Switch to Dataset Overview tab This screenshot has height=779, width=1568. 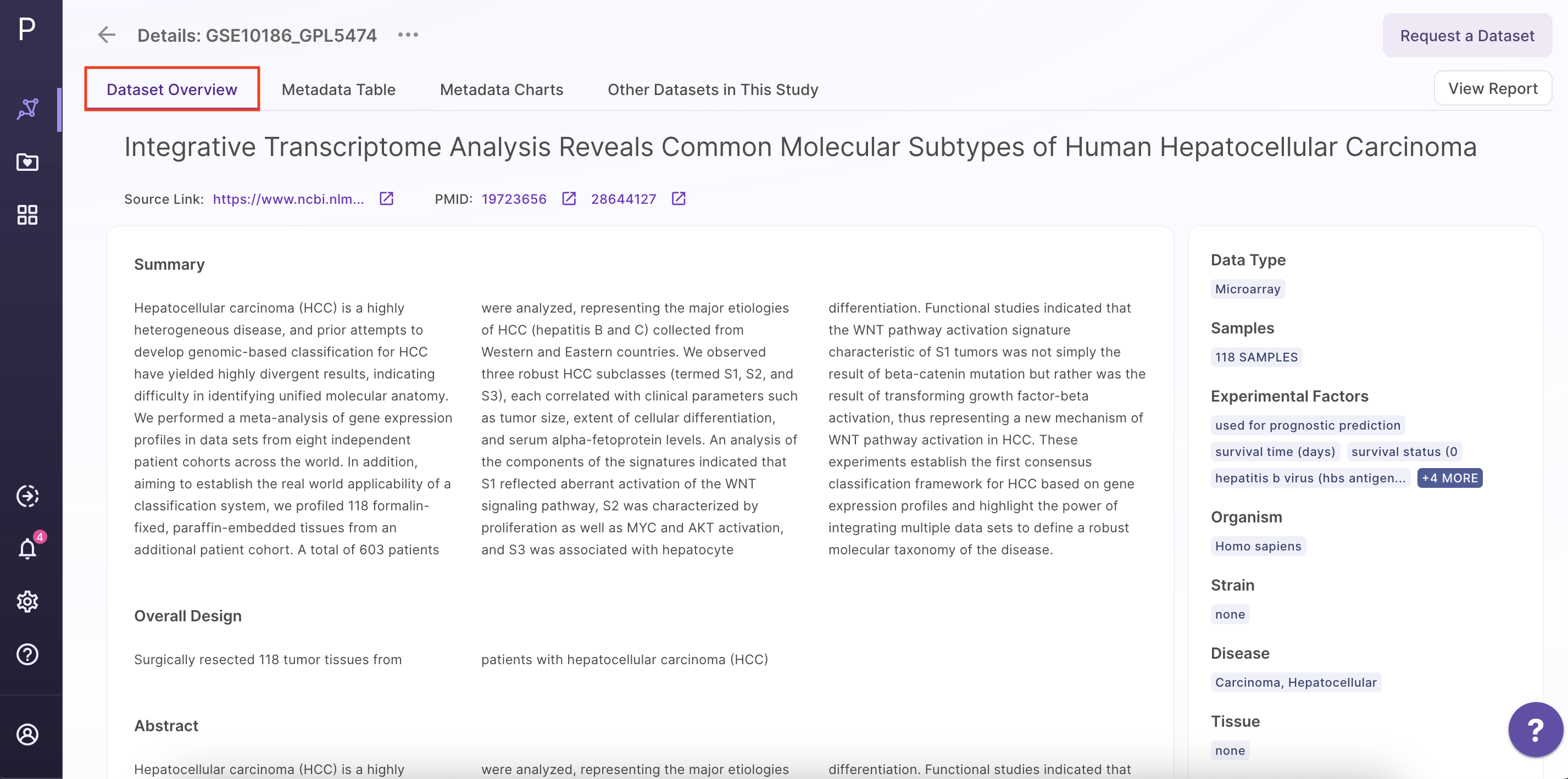(x=171, y=89)
